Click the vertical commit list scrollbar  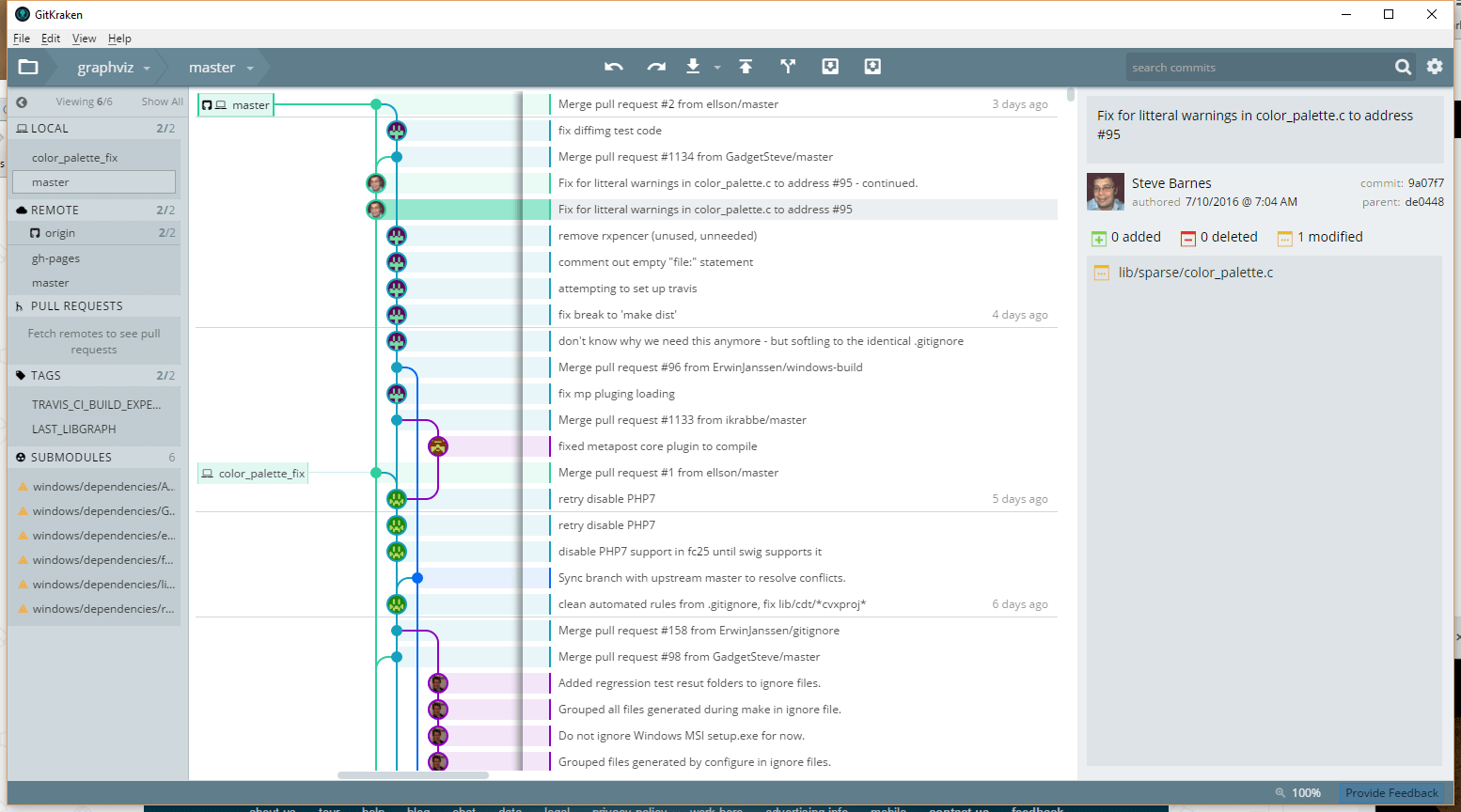pos(1071,95)
